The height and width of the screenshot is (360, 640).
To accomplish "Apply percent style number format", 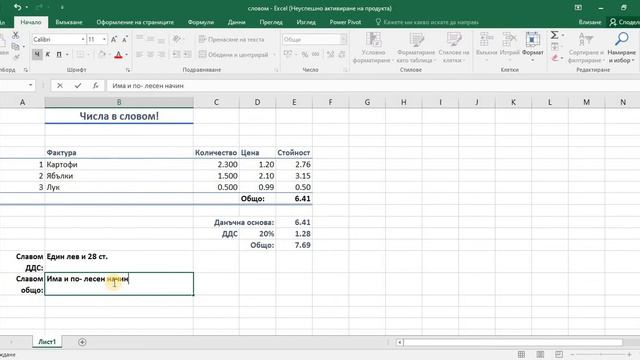I will [305, 54].
